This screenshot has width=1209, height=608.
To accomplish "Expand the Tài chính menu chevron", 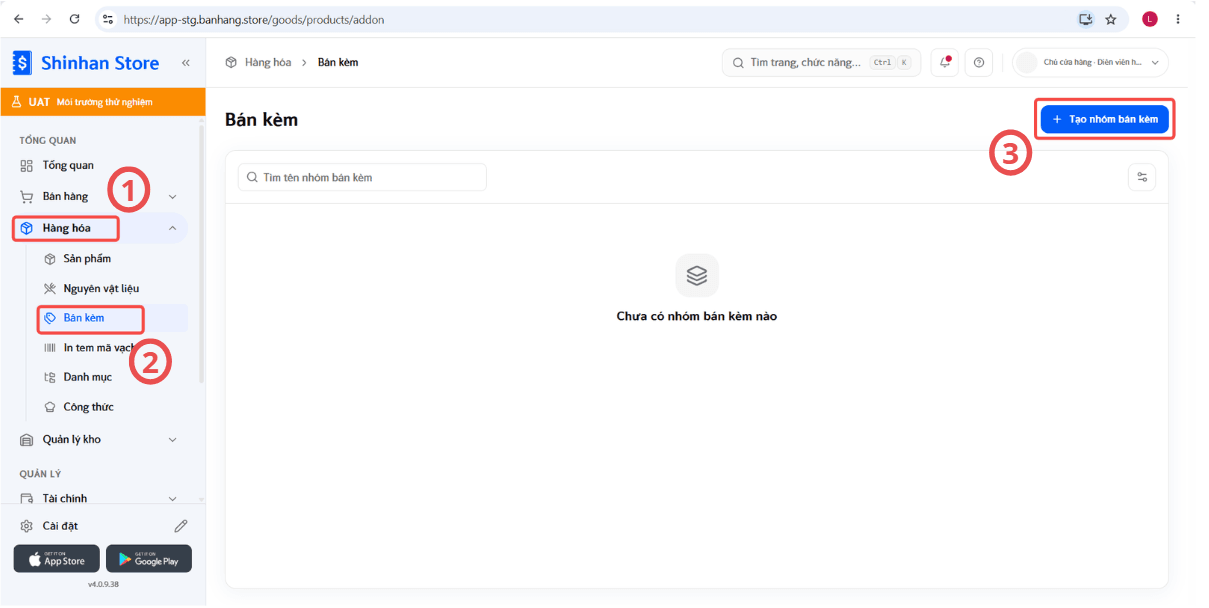I will point(172,498).
